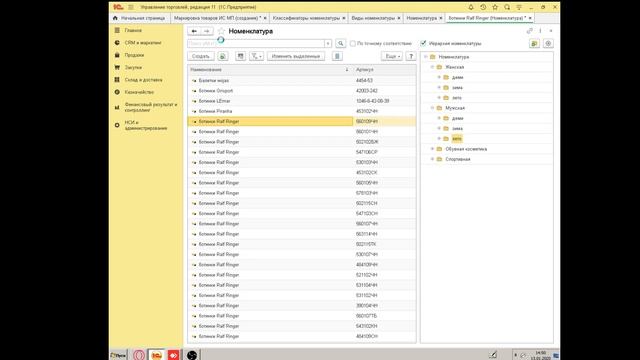640x360 pixels.
Task: Open notifications bell in title bar
Action: [471, 7]
